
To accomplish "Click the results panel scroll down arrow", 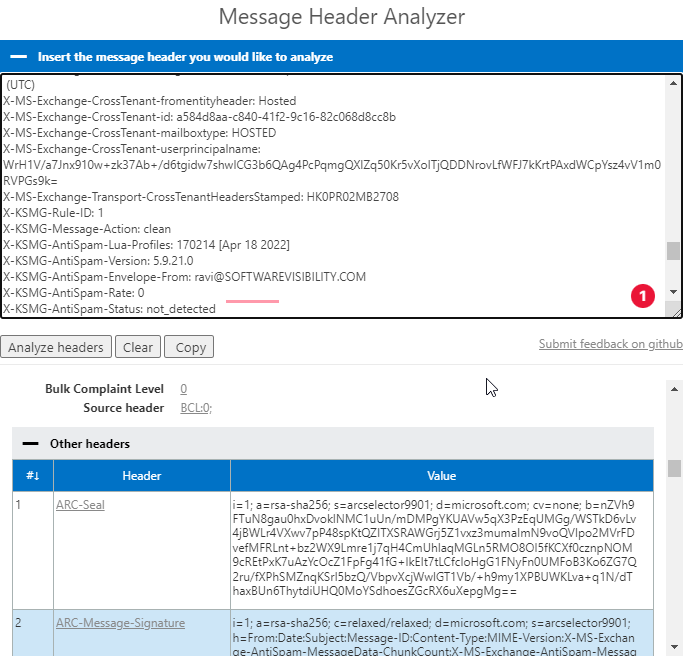I will [673, 648].
